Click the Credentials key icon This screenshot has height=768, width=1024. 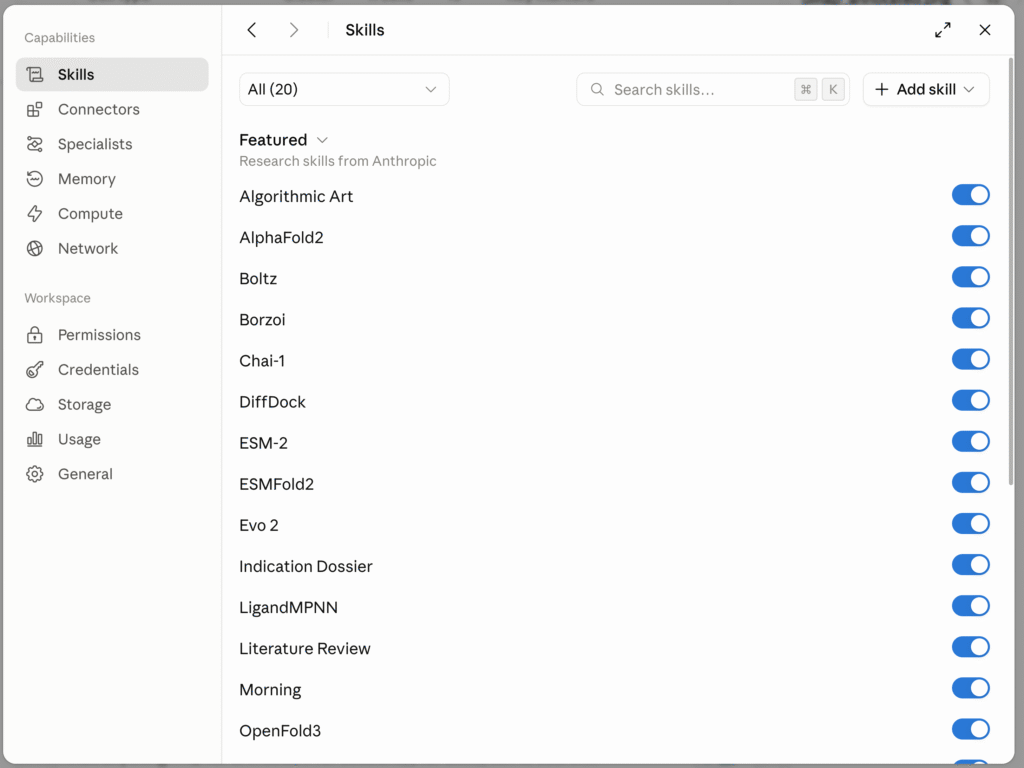35,370
